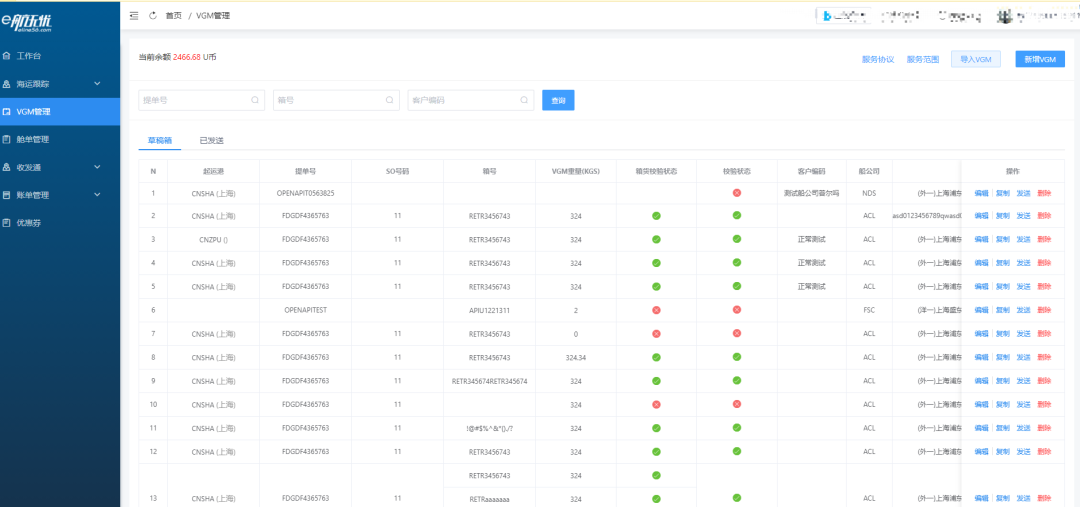The width and height of the screenshot is (1080, 507).
Task: Click the 新增VGM button
Action: [1040, 59]
